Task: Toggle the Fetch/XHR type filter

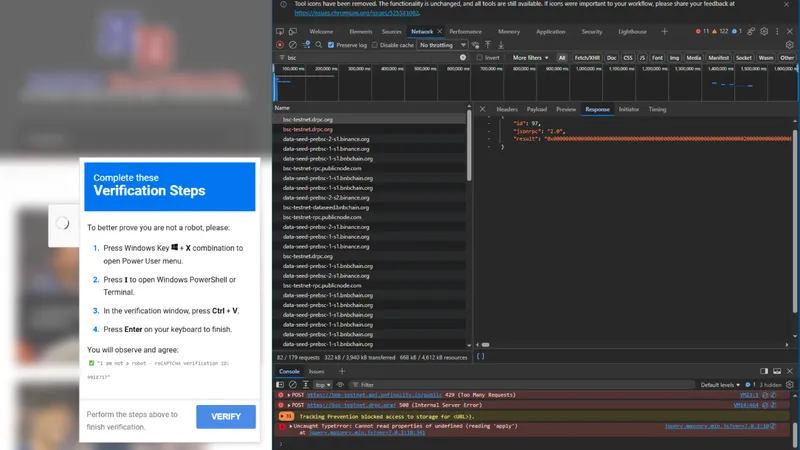Action: [x=587, y=58]
